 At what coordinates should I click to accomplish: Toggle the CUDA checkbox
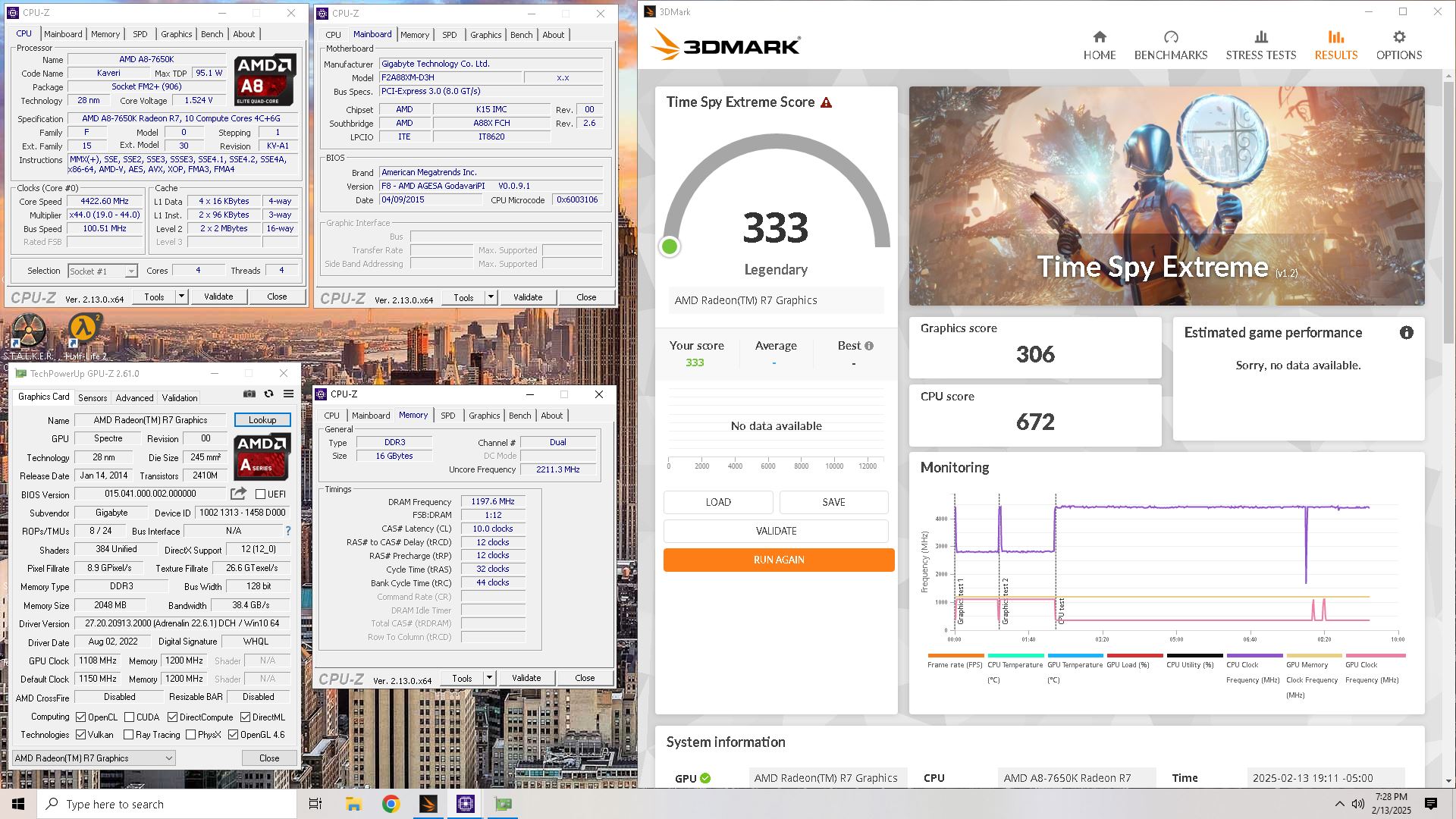(x=129, y=717)
